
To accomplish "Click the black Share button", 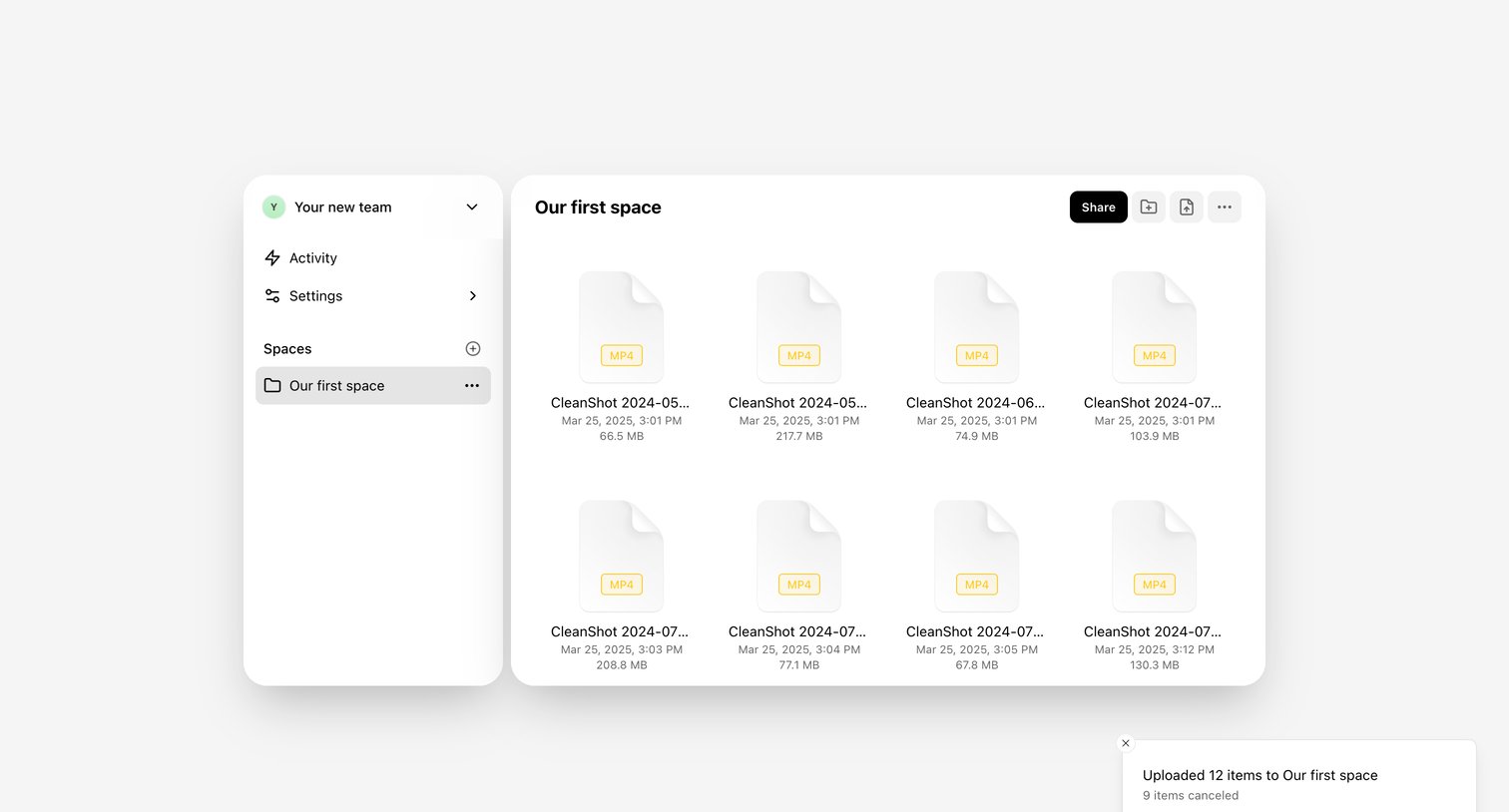I will 1099,207.
